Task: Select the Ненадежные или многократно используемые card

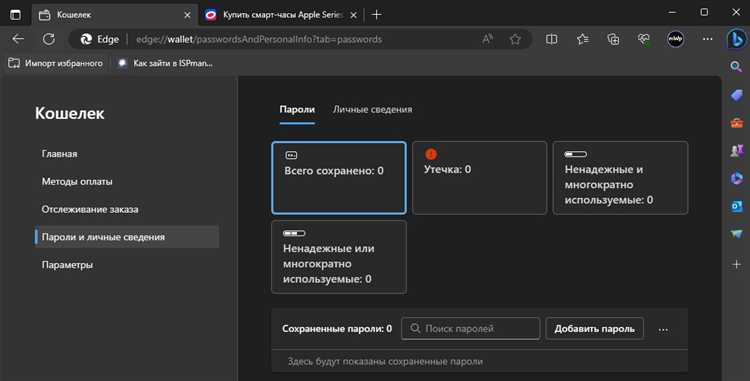Action: pos(339,257)
